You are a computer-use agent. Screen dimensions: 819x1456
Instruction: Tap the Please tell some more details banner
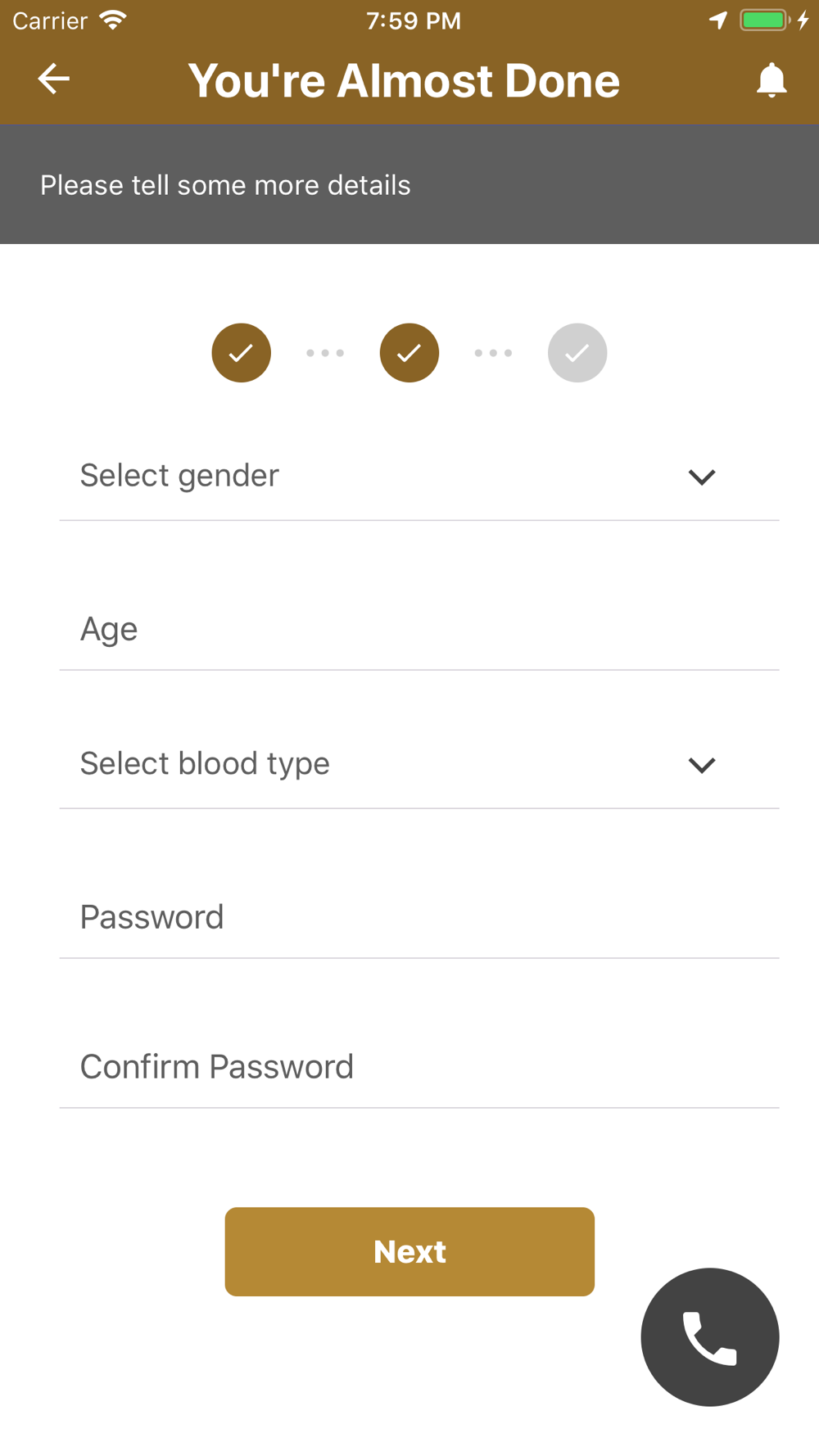click(409, 184)
